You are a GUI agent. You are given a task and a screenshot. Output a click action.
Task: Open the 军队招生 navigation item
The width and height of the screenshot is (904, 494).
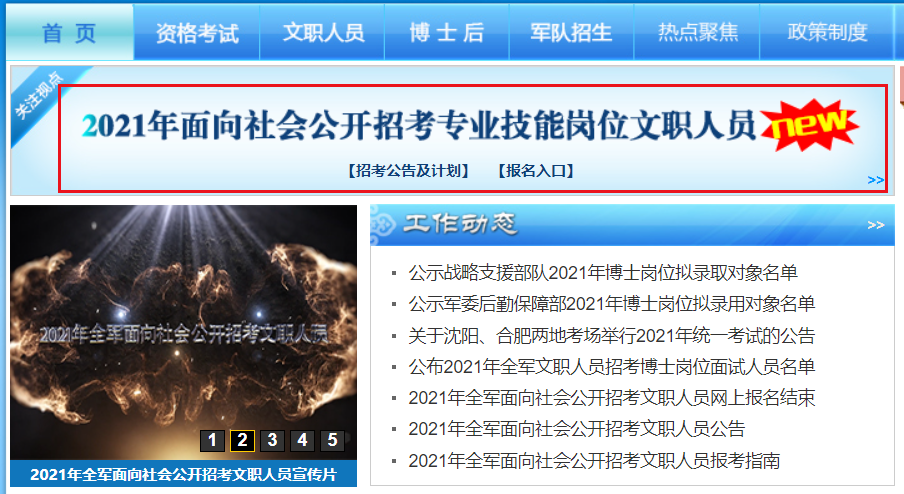click(571, 32)
